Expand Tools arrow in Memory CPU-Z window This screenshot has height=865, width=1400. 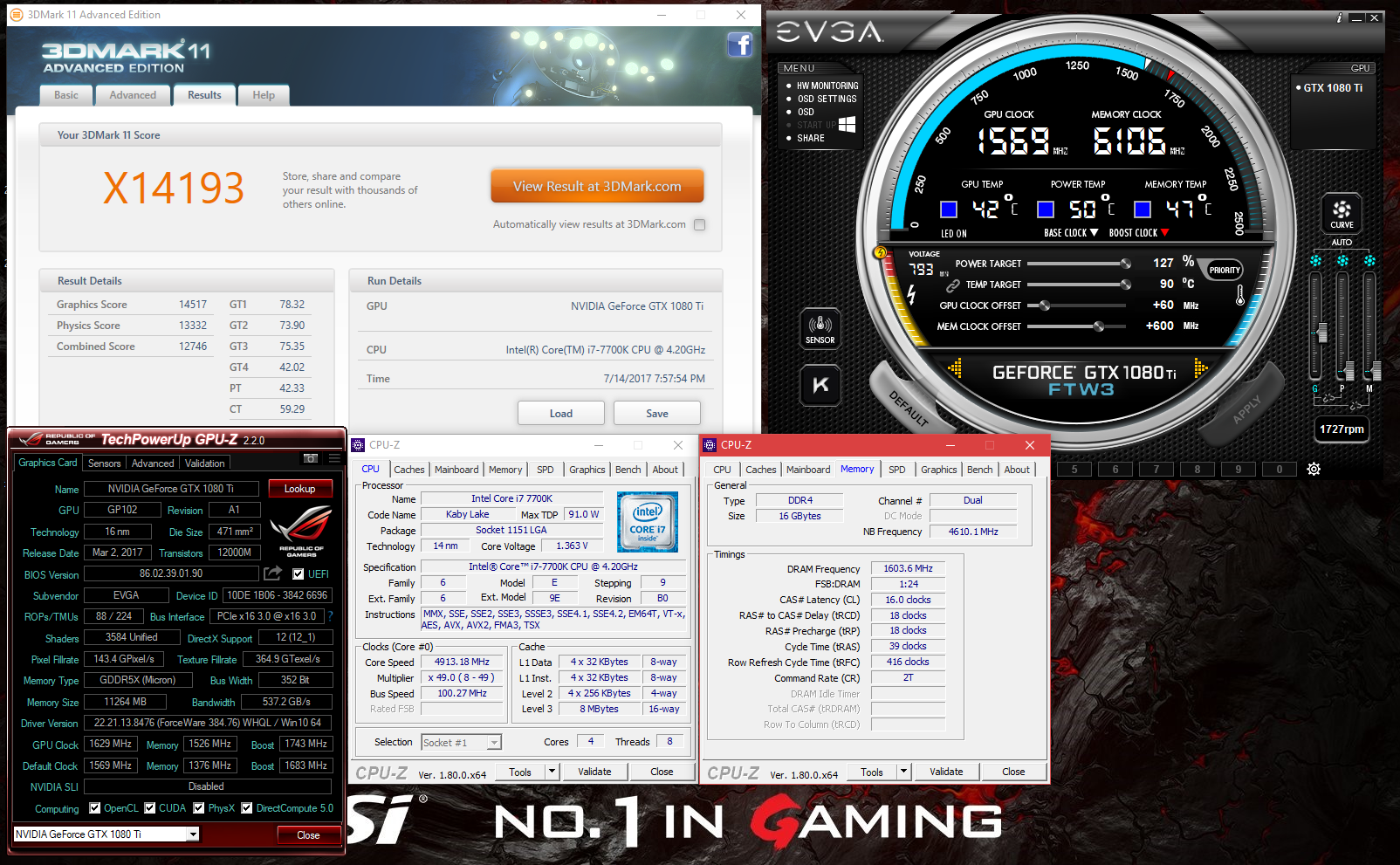tap(903, 772)
